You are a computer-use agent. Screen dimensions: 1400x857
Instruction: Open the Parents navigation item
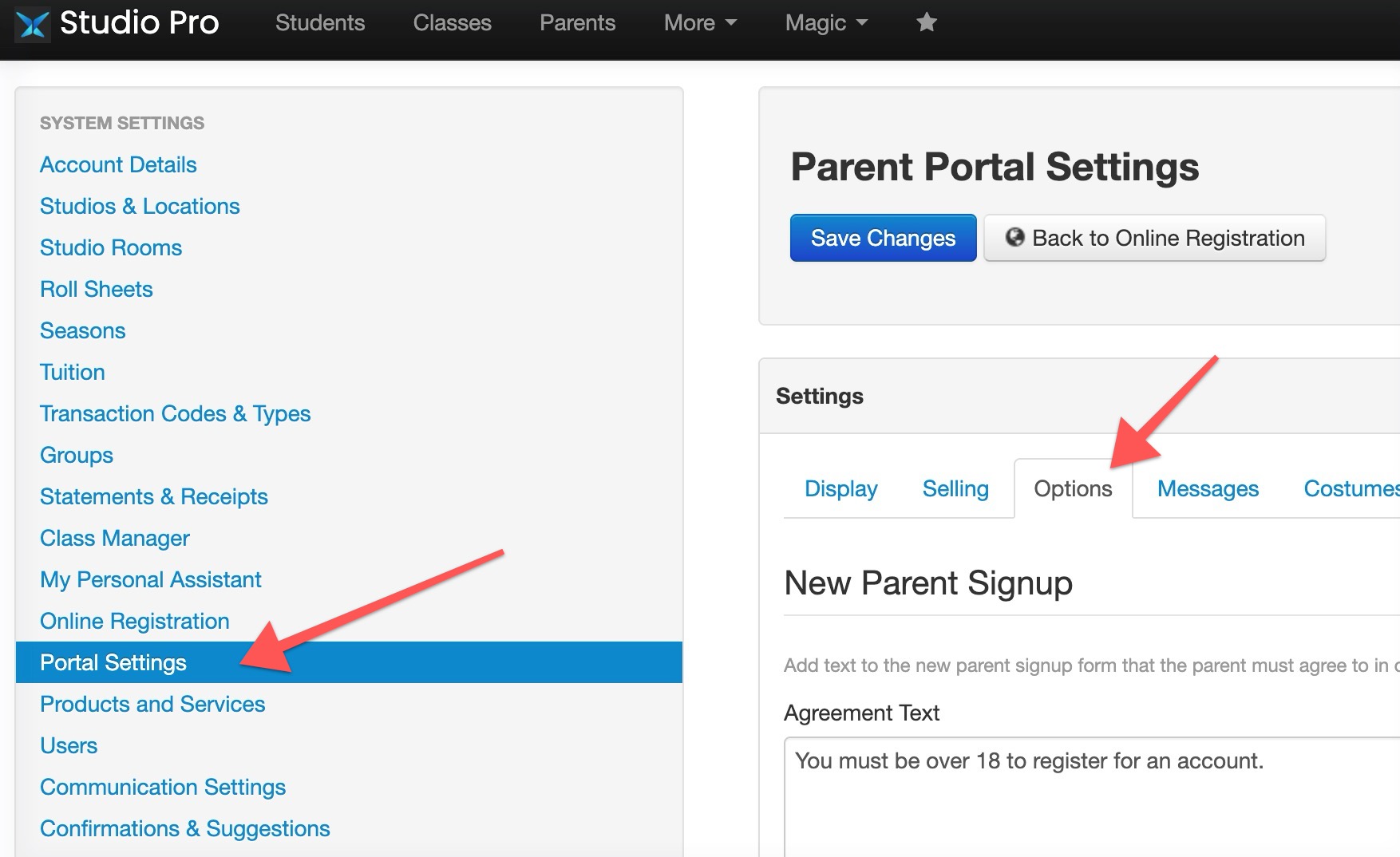tap(577, 22)
